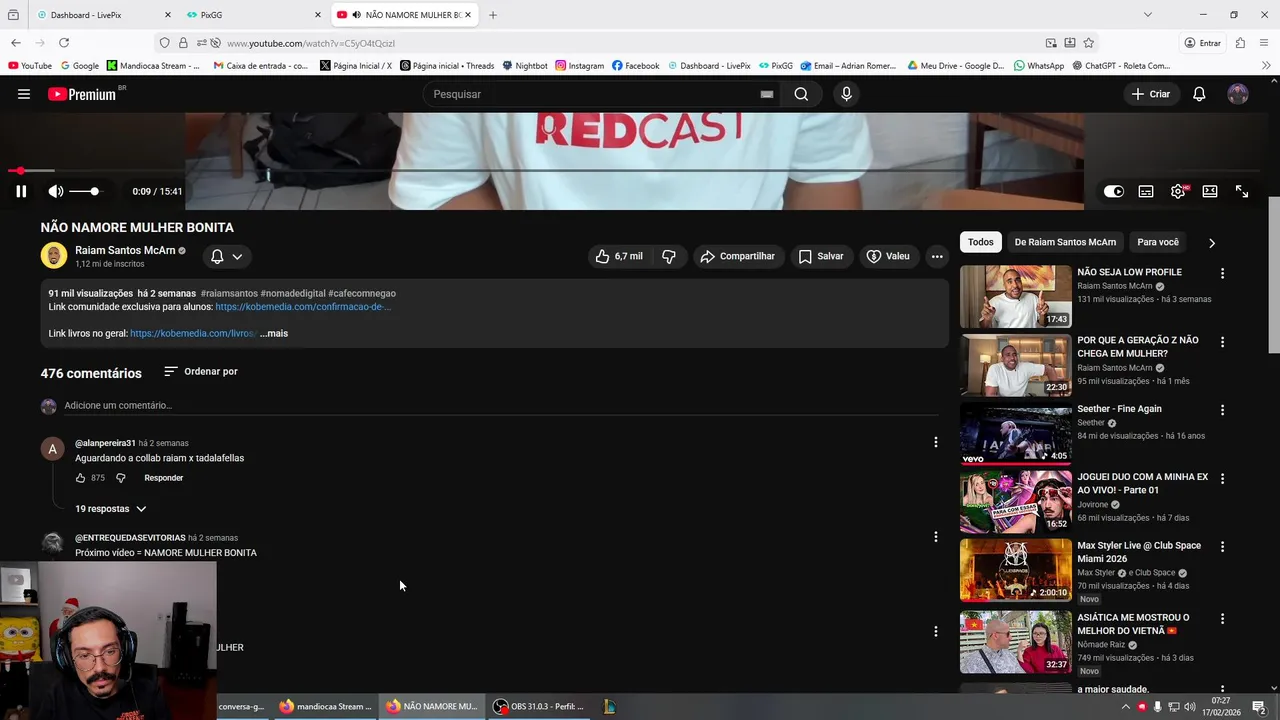Toggle subtitles/captions button
This screenshot has width=1280, height=720.
(1146, 191)
